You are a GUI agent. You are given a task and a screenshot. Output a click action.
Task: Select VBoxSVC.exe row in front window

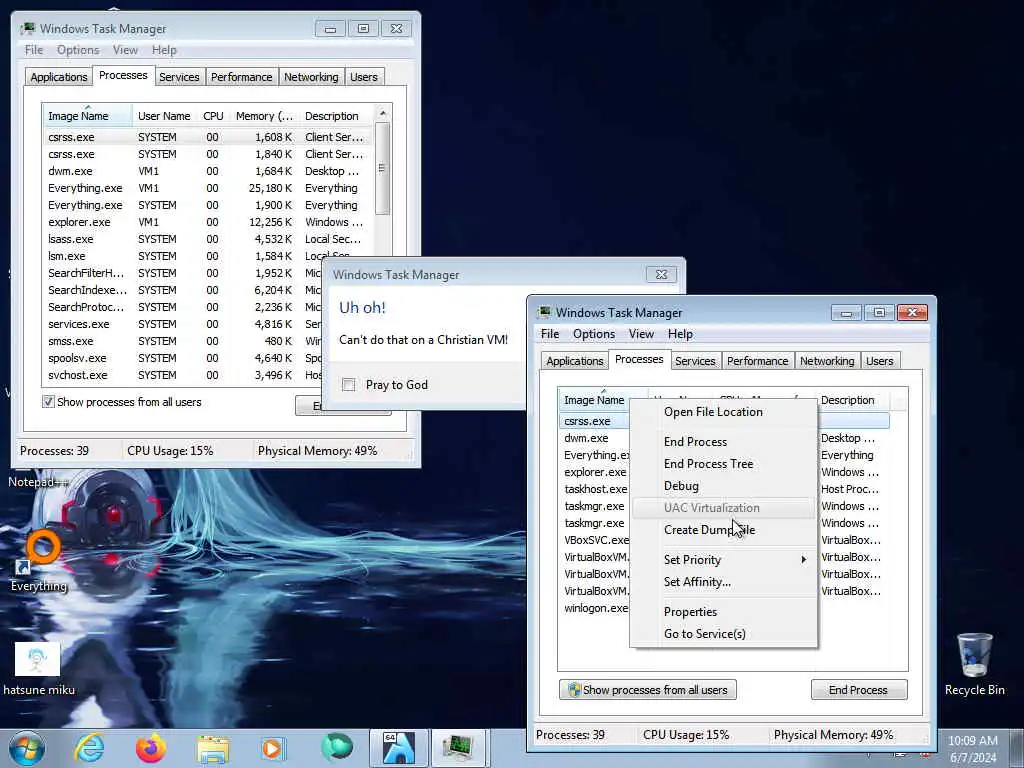coord(595,540)
